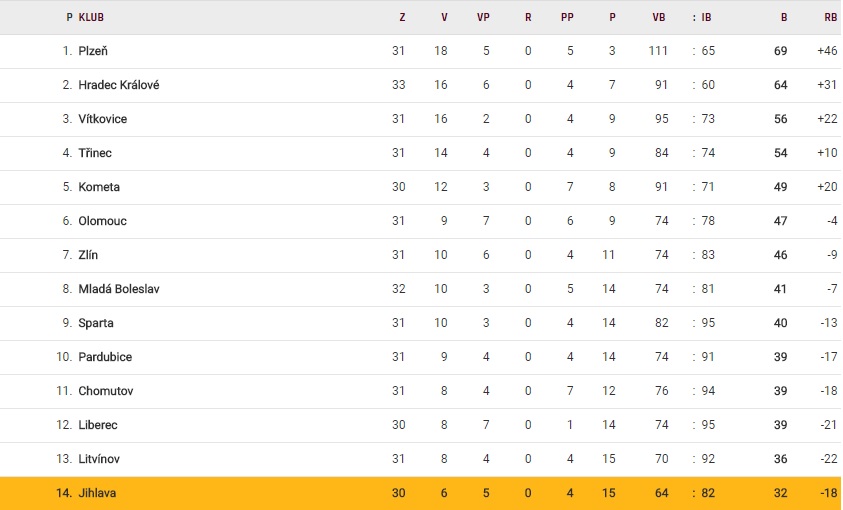Click the highlighted Jihlava team name
843x510 pixels.
pos(97,493)
